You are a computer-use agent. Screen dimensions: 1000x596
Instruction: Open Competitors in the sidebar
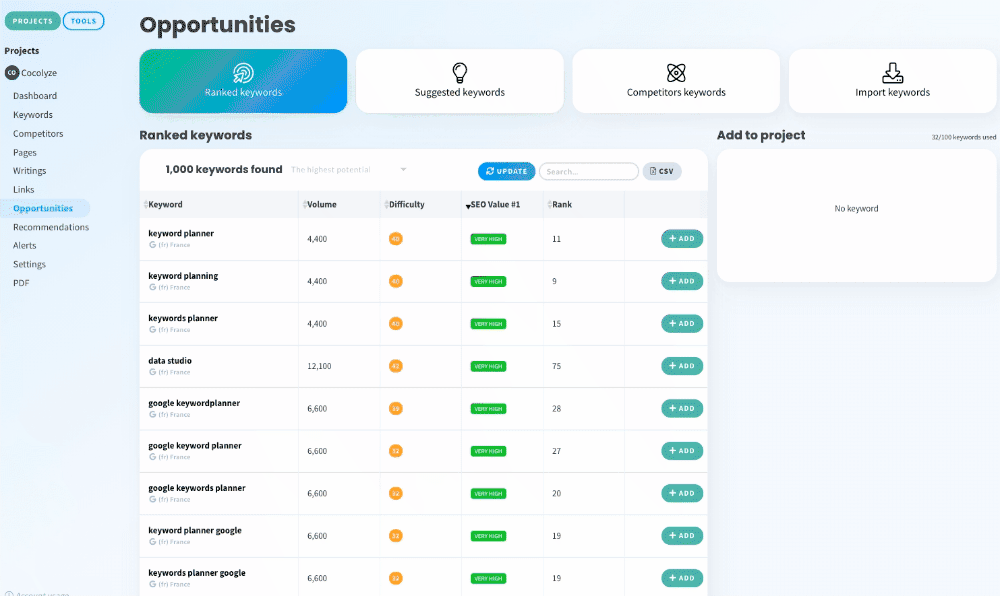pos(38,134)
